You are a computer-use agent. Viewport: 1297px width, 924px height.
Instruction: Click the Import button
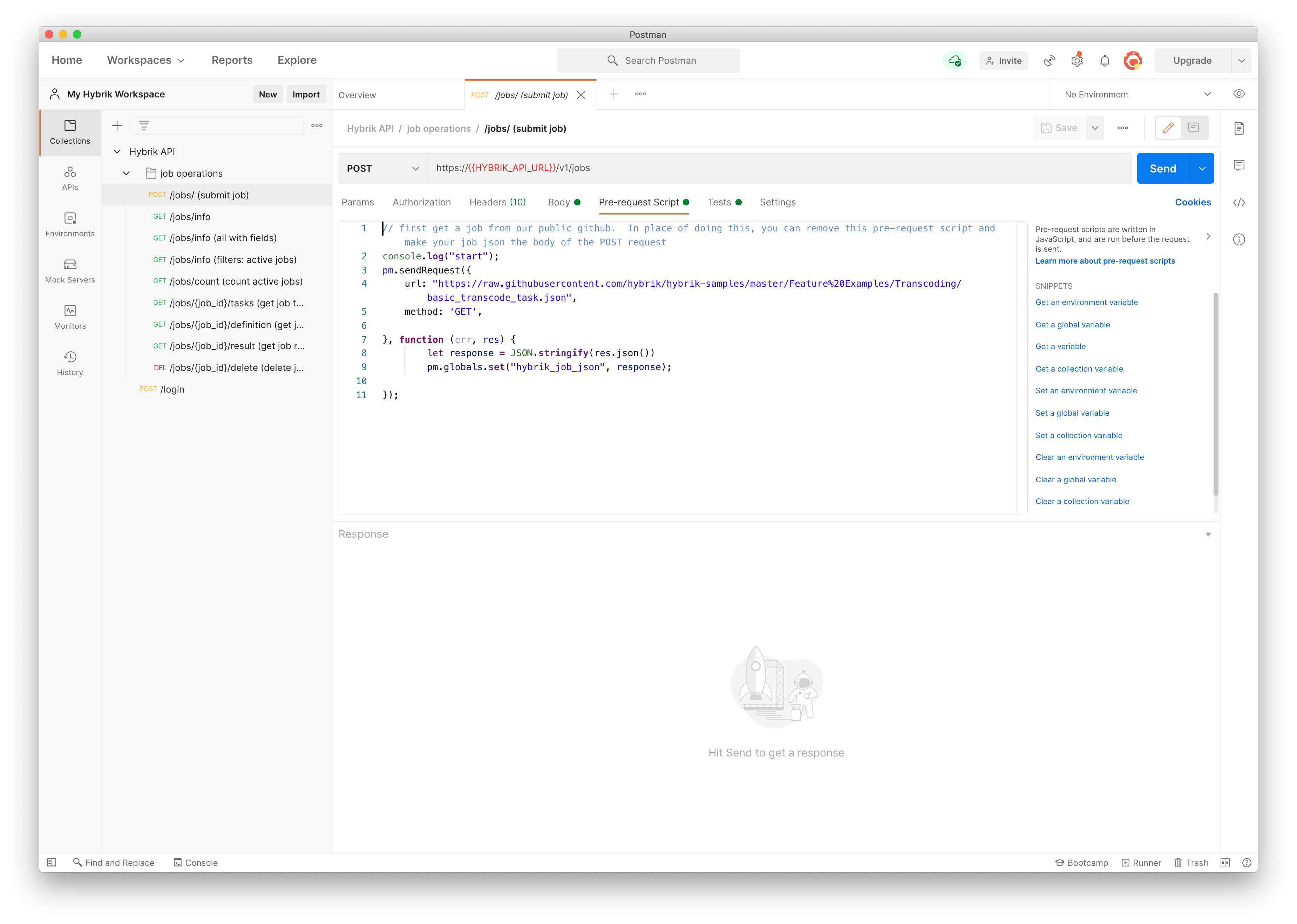[306, 94]
